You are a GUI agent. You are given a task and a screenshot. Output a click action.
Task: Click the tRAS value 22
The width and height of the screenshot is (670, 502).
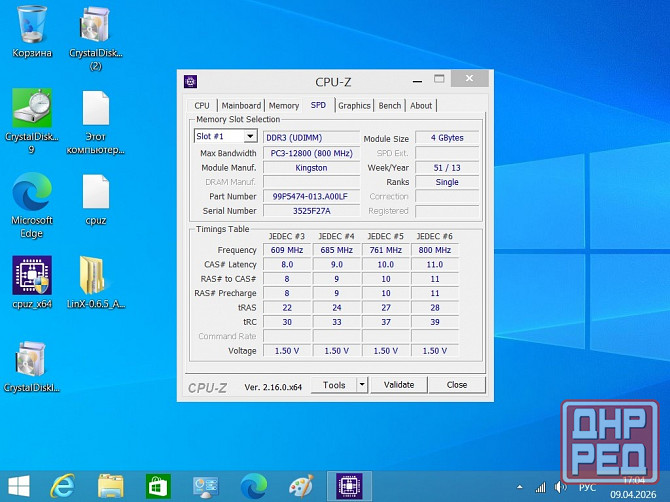tap(287, 308)
